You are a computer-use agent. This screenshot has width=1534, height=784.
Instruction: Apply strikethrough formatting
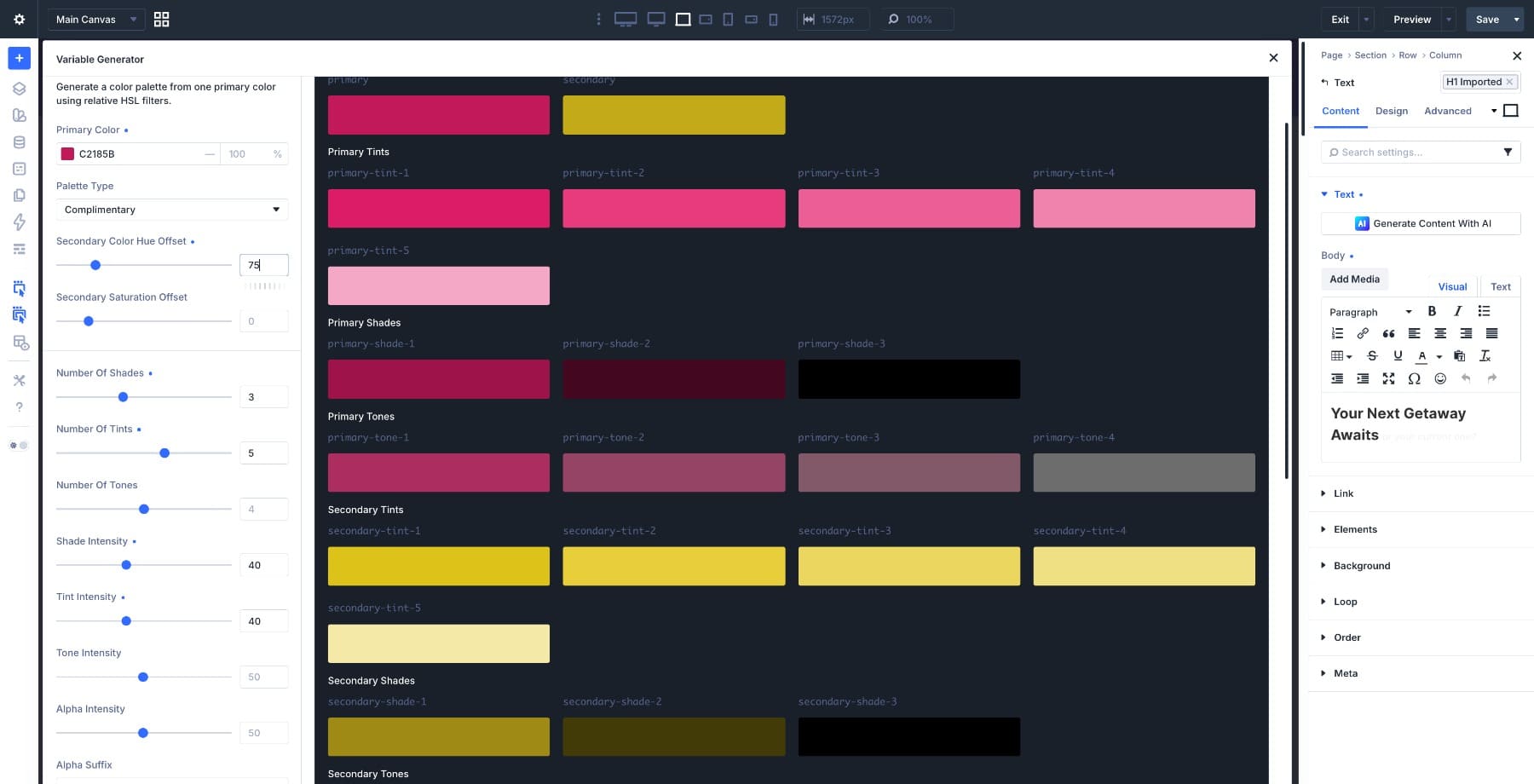click(x=1372, y=355)
